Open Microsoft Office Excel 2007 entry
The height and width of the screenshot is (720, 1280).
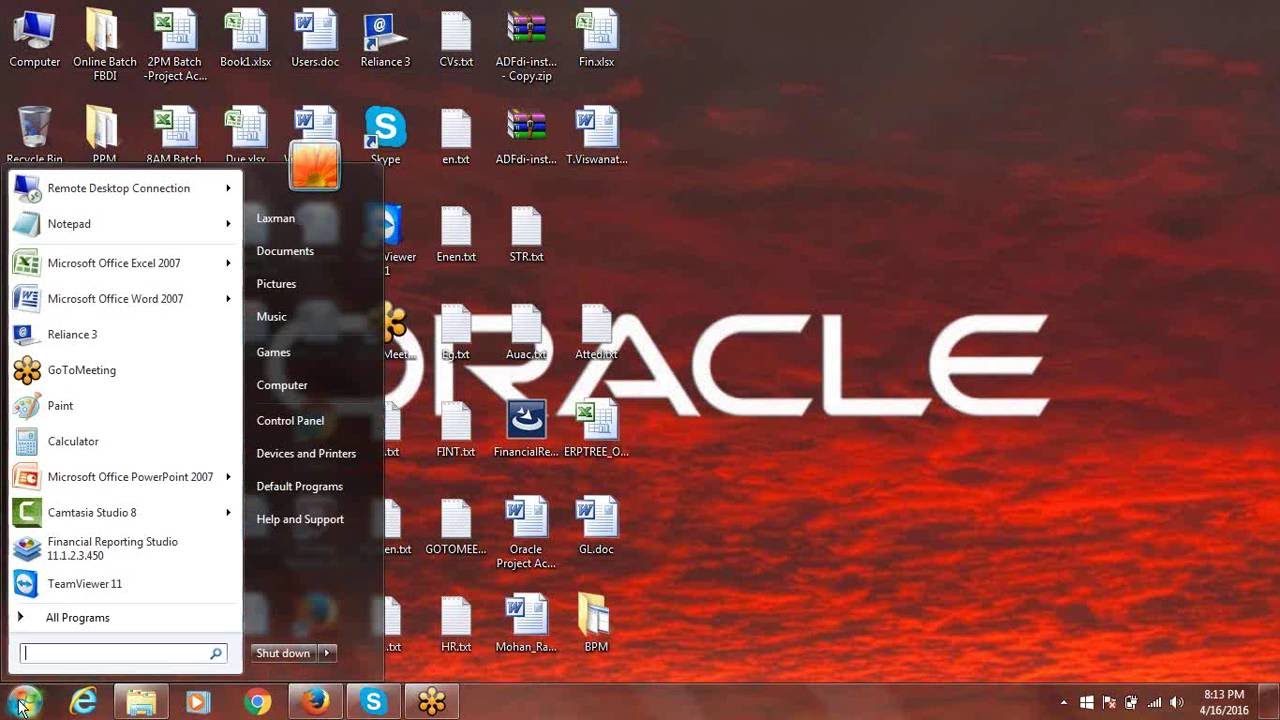pos(126,263)
